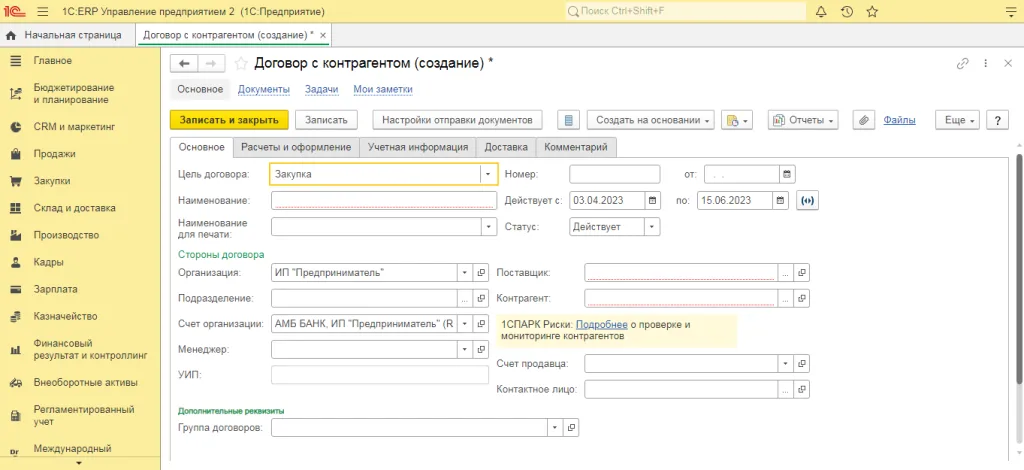Click the 'Наименование' input field

point(384,200)
